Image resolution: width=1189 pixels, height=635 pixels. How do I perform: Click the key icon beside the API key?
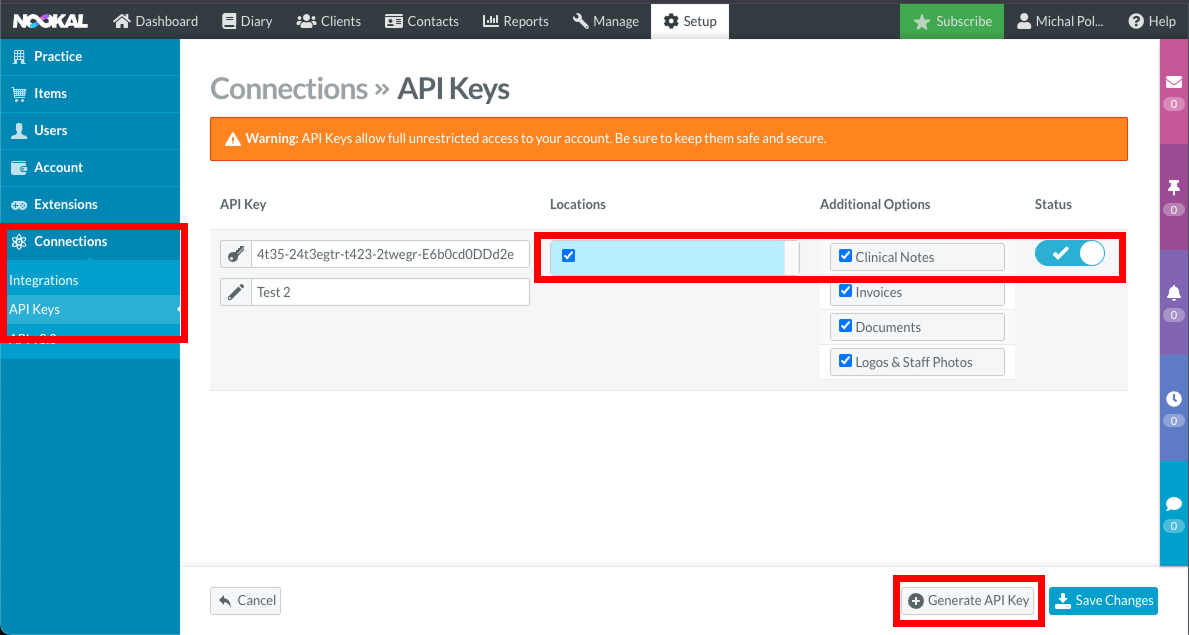236,254
